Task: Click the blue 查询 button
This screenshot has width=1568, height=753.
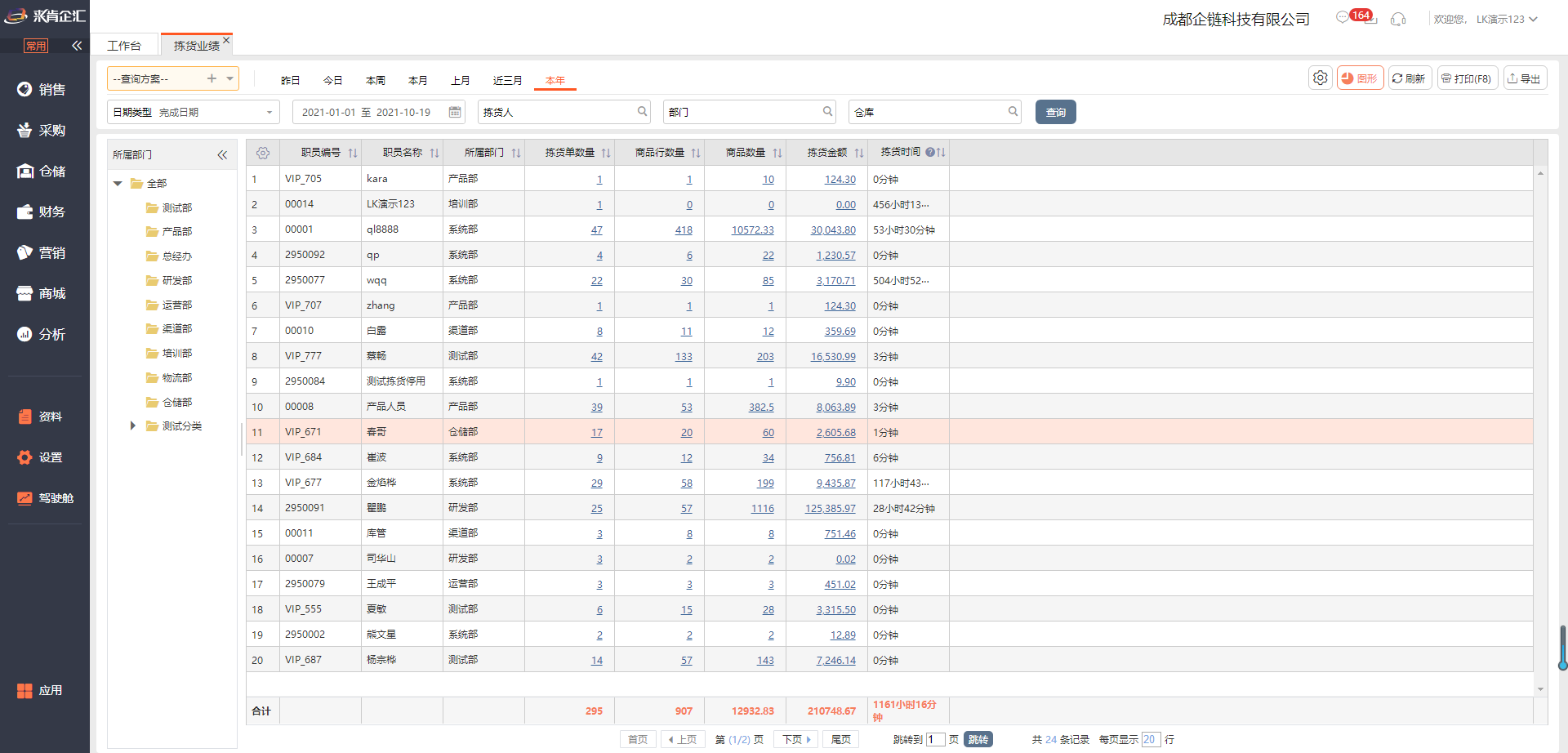Action: [1055, 112]
